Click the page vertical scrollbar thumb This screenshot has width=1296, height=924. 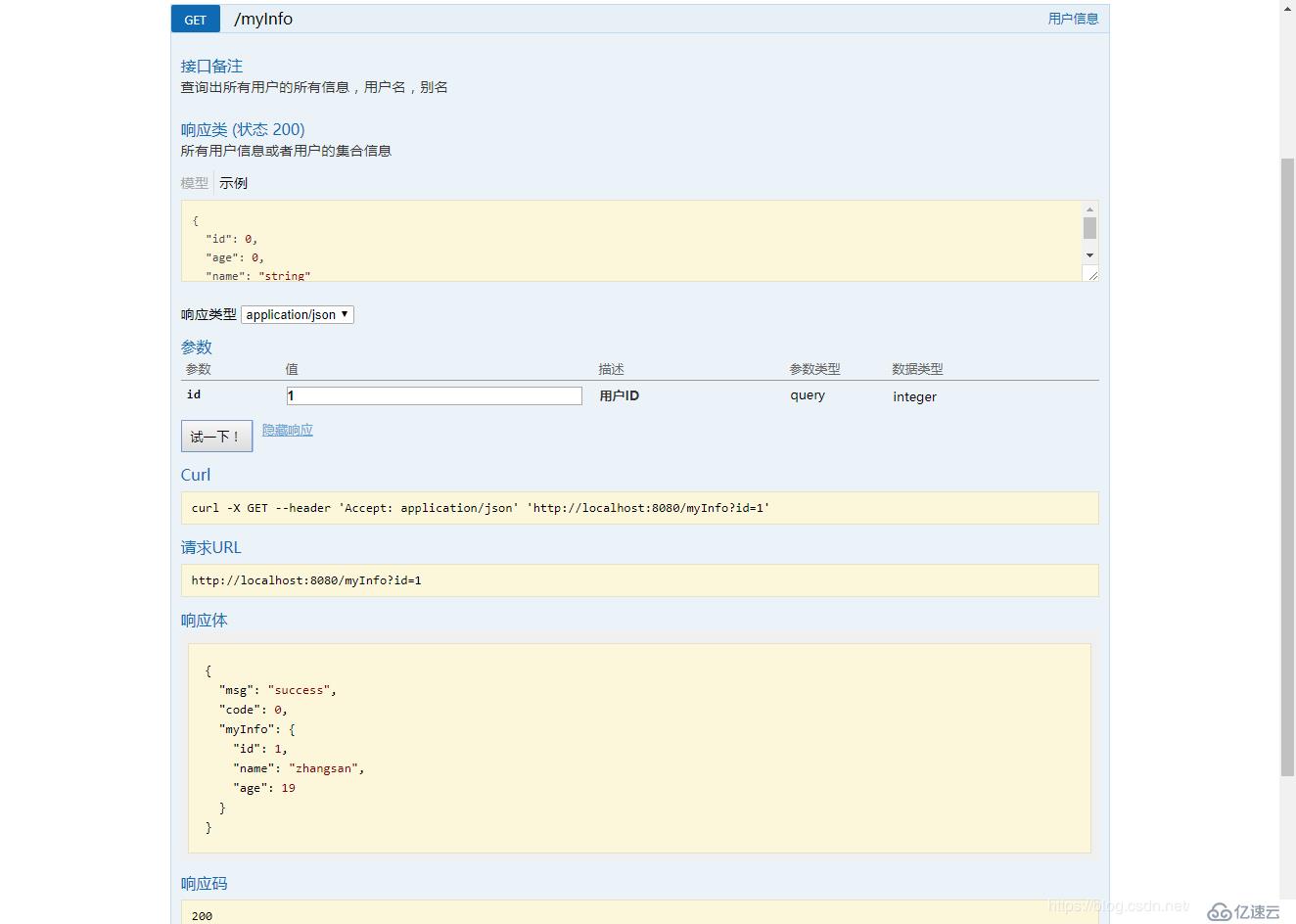click(x=1288, y=467)
